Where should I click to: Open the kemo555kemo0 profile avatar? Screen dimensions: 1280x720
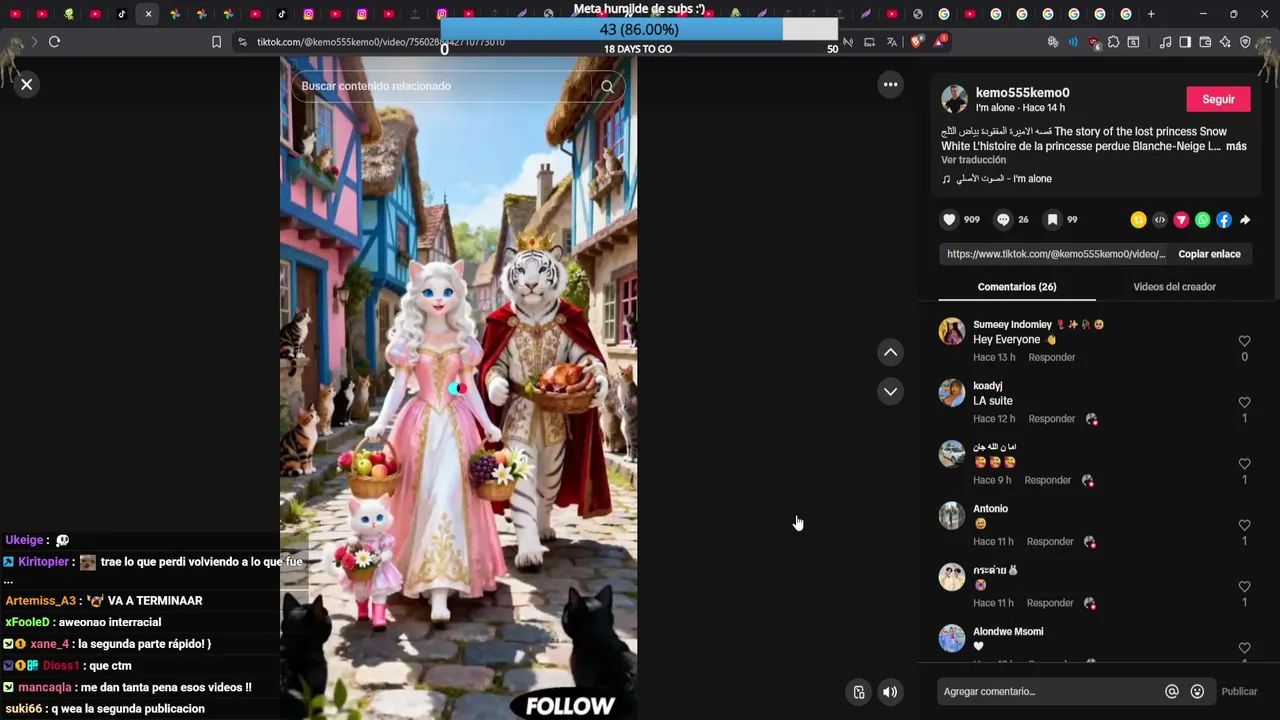[x=954, y=98]
